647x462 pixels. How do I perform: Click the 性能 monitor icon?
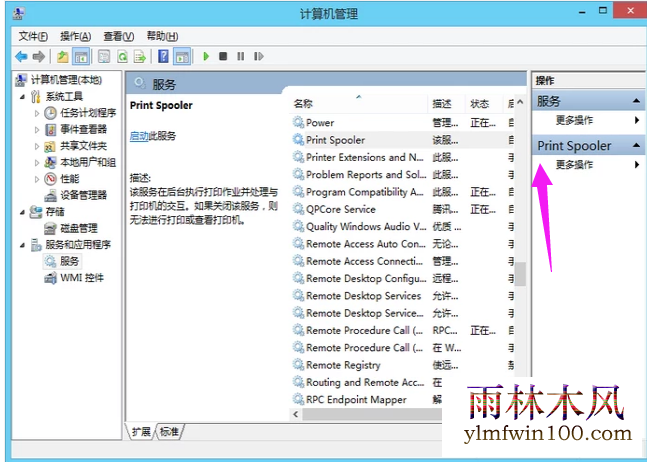coord(50,179)
